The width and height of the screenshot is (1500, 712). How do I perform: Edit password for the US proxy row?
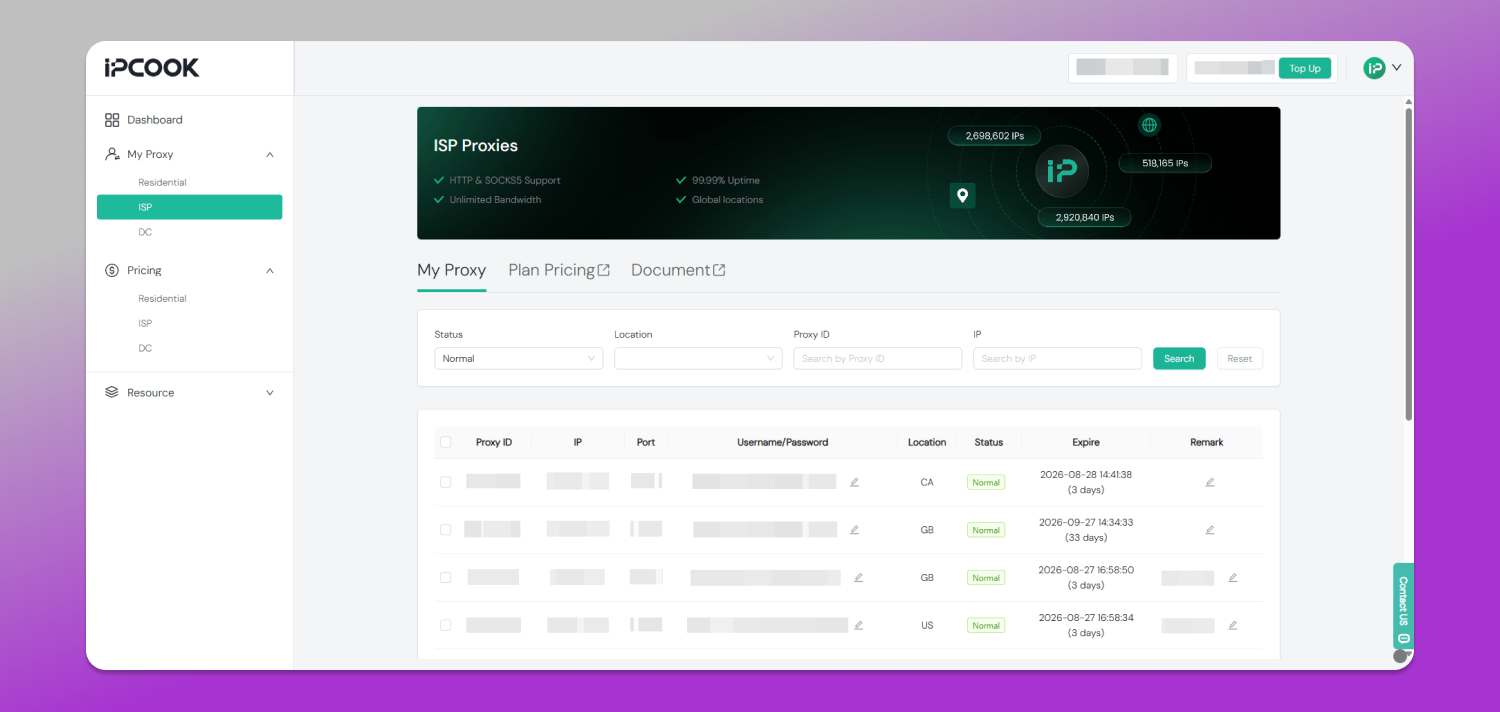tap(858, 625)
